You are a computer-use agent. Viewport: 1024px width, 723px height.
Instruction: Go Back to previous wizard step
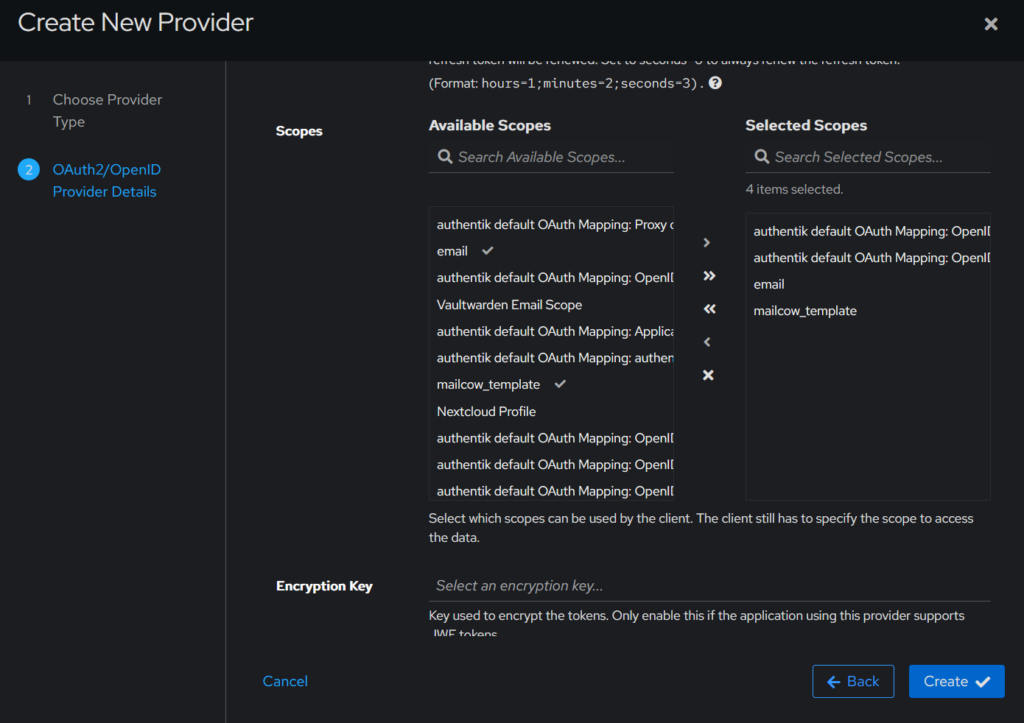(x=853, y=681)
